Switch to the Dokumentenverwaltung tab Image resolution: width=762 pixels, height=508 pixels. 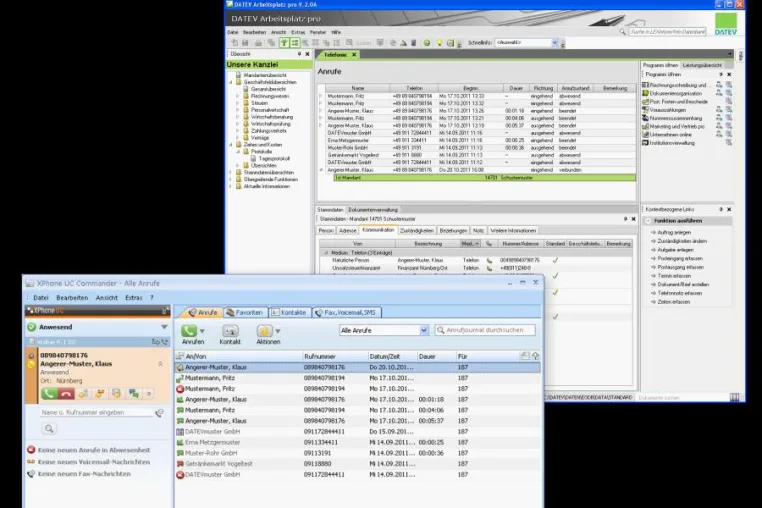tap(373, 210)
